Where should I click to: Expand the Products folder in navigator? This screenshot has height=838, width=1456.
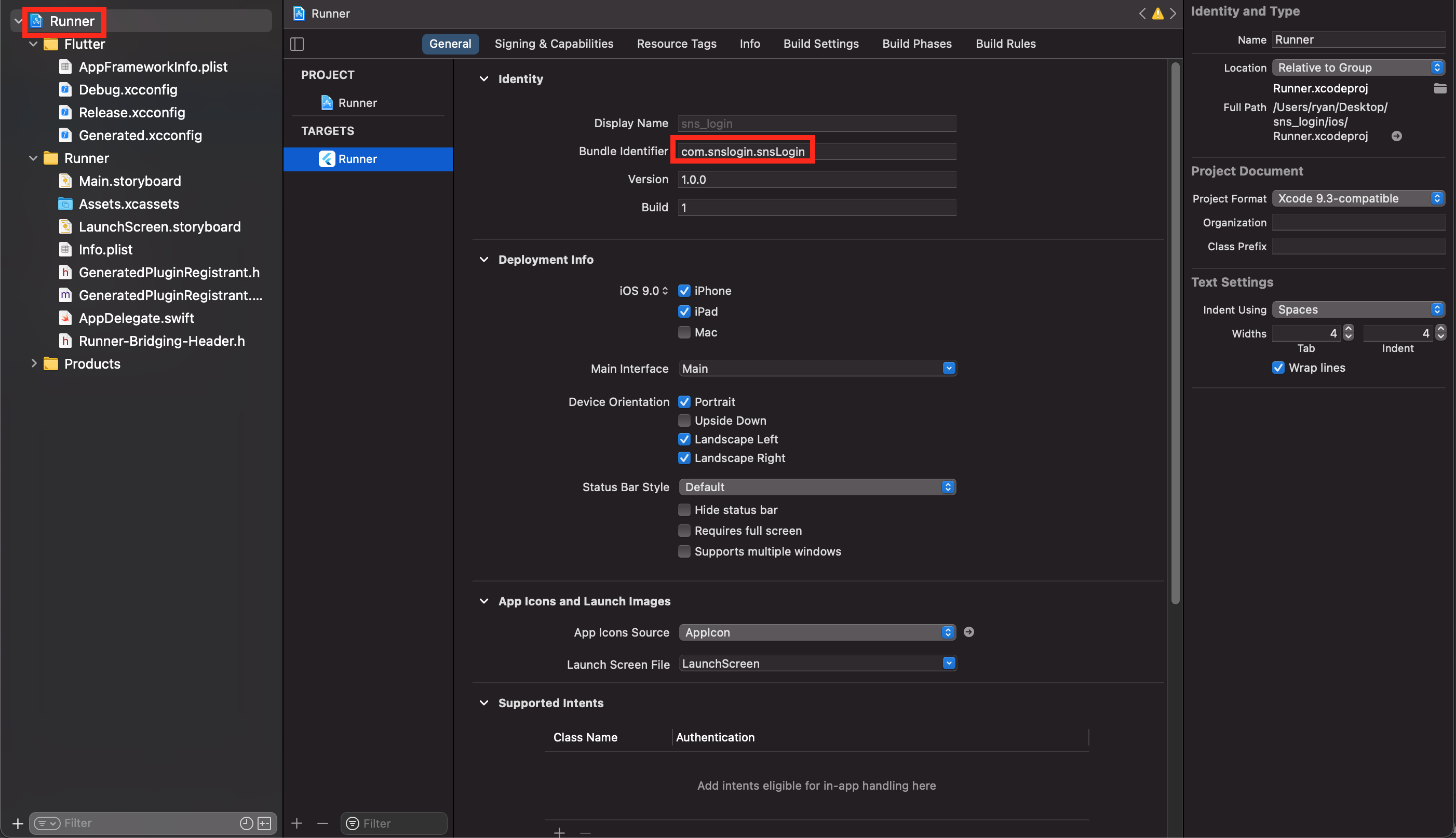tap(33, 363)
